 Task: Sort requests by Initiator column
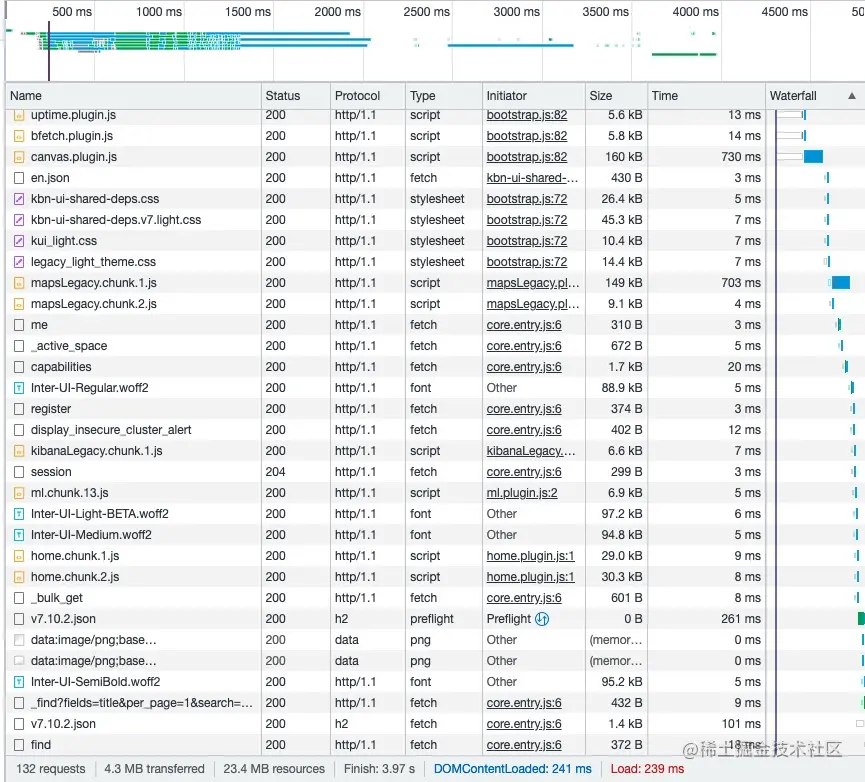(x=533, y=96)
